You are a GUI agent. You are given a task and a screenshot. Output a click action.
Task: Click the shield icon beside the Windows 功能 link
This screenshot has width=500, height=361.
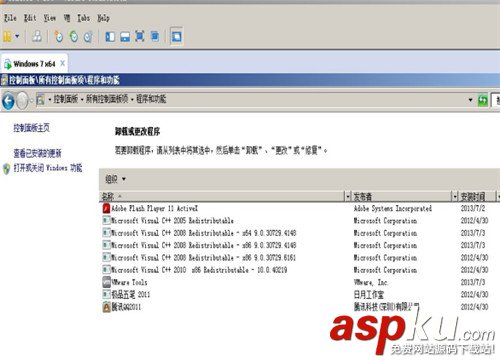[x=6, y=169]
